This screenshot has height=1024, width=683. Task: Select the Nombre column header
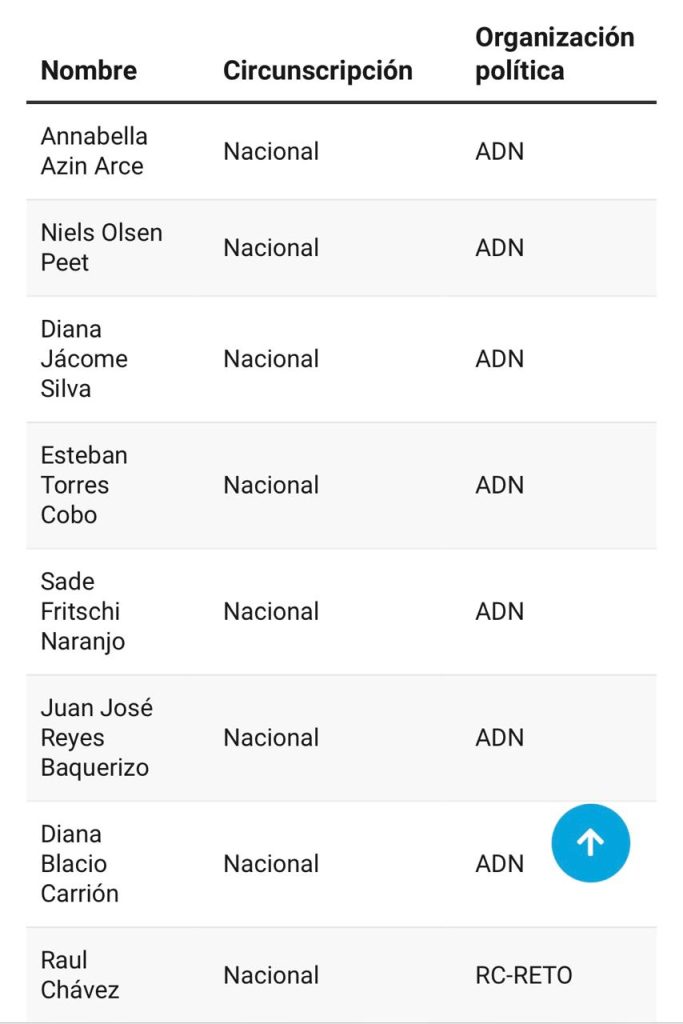pyautogui.click(x=89, y=71)
